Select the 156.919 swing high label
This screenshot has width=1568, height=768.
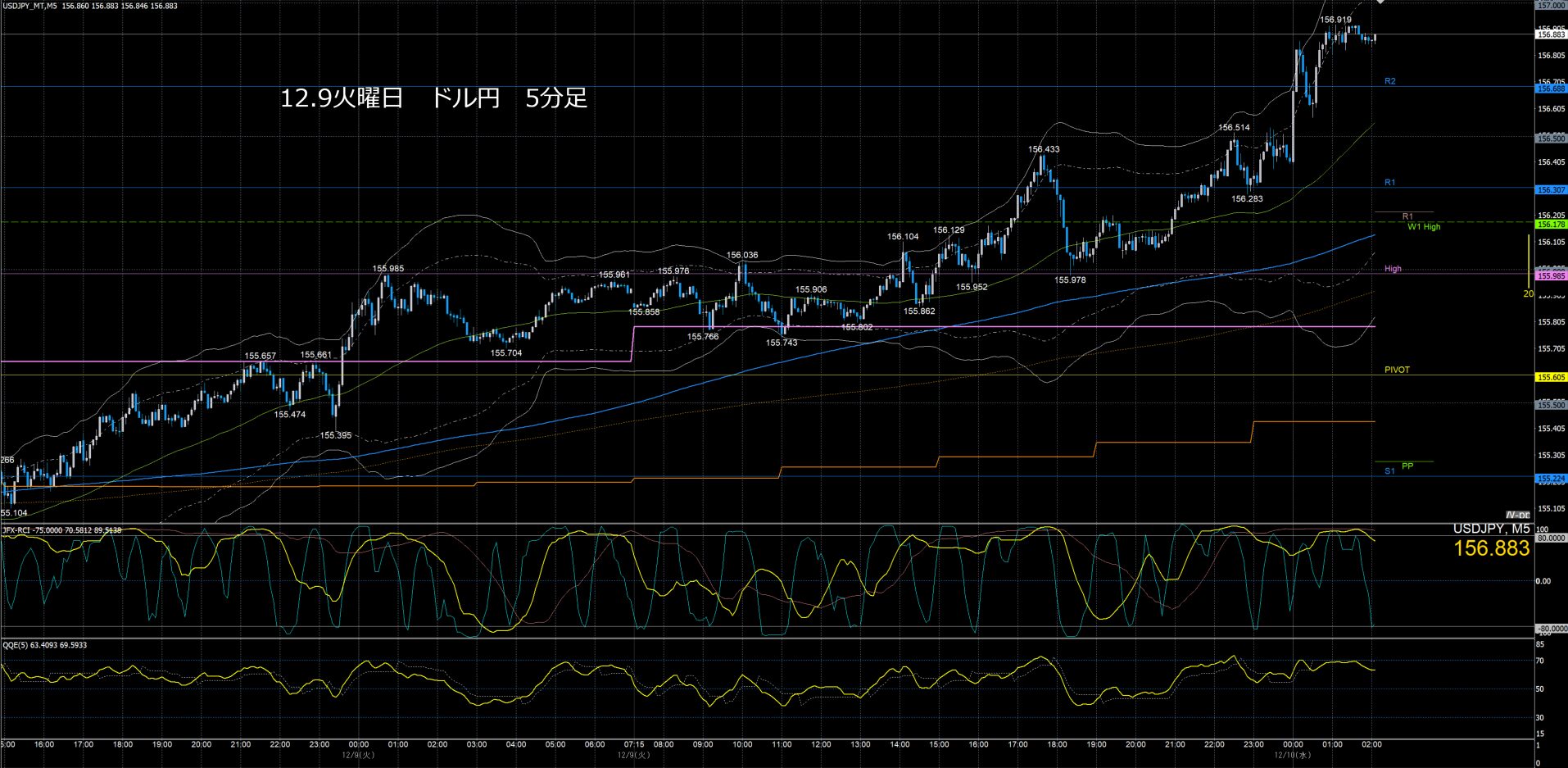click(x=1335, y=20)
